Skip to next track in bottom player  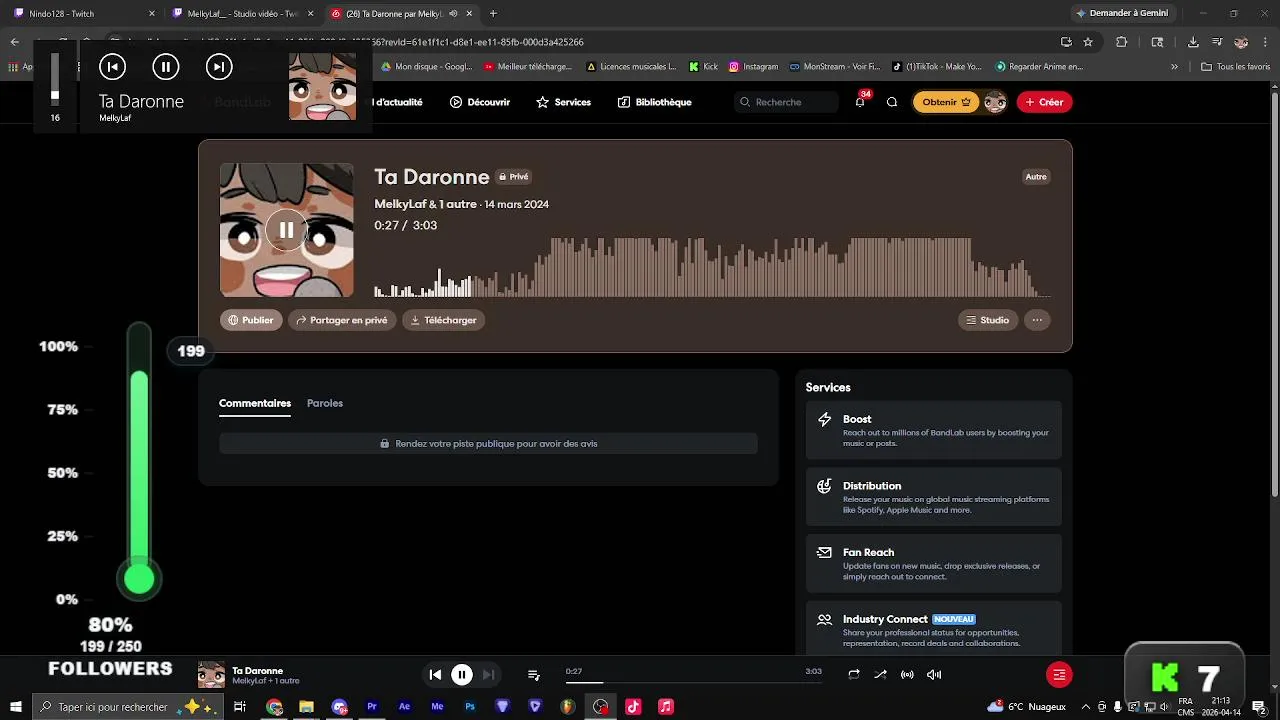click(488, 675)
